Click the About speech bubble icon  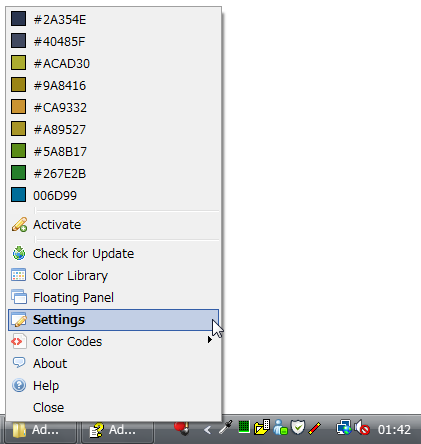19,363
